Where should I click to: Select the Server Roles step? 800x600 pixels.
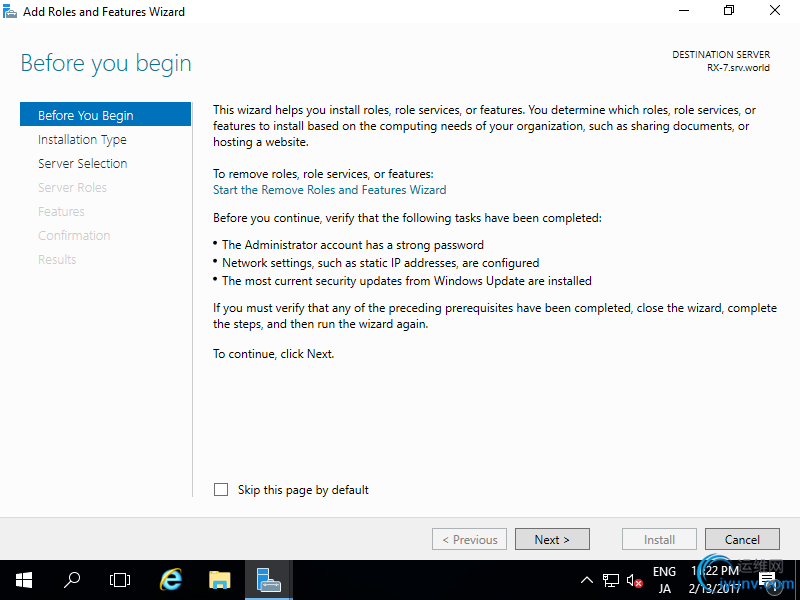click(72, 187)
